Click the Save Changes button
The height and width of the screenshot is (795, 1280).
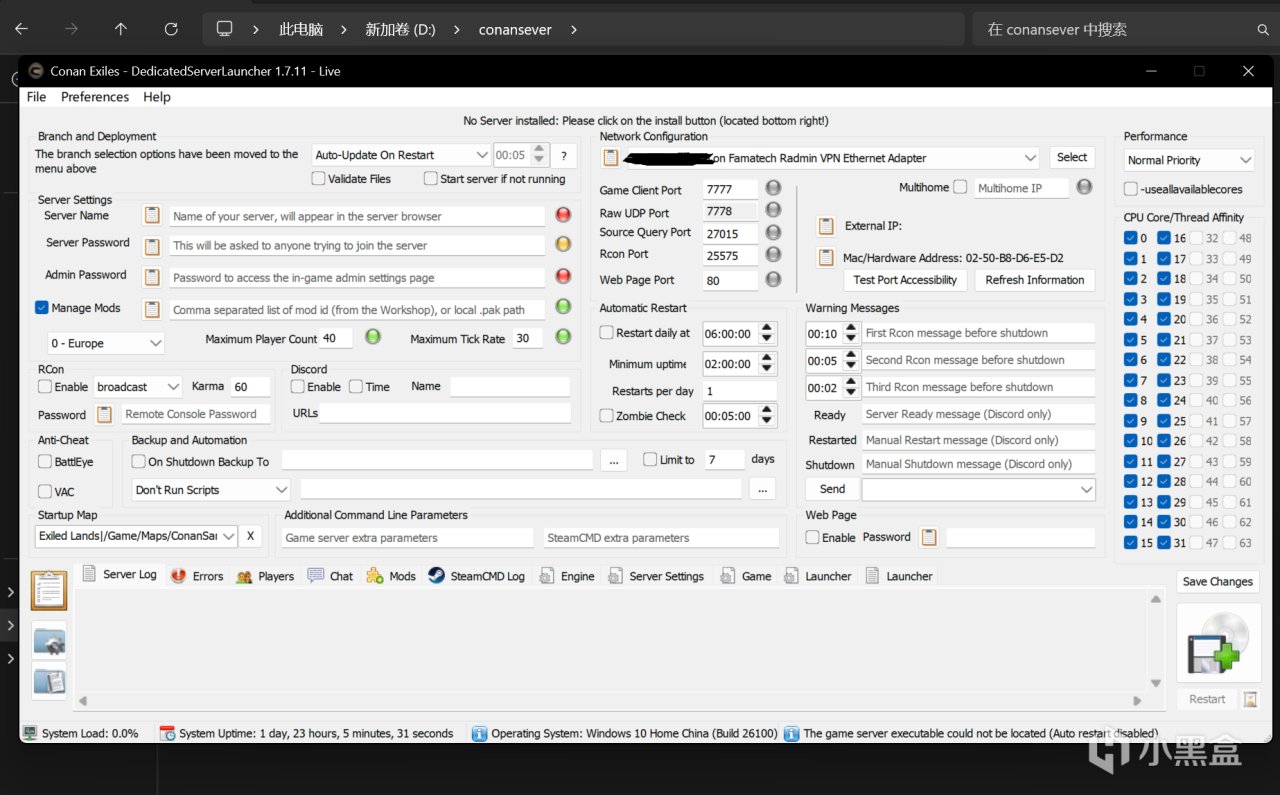1217,582
